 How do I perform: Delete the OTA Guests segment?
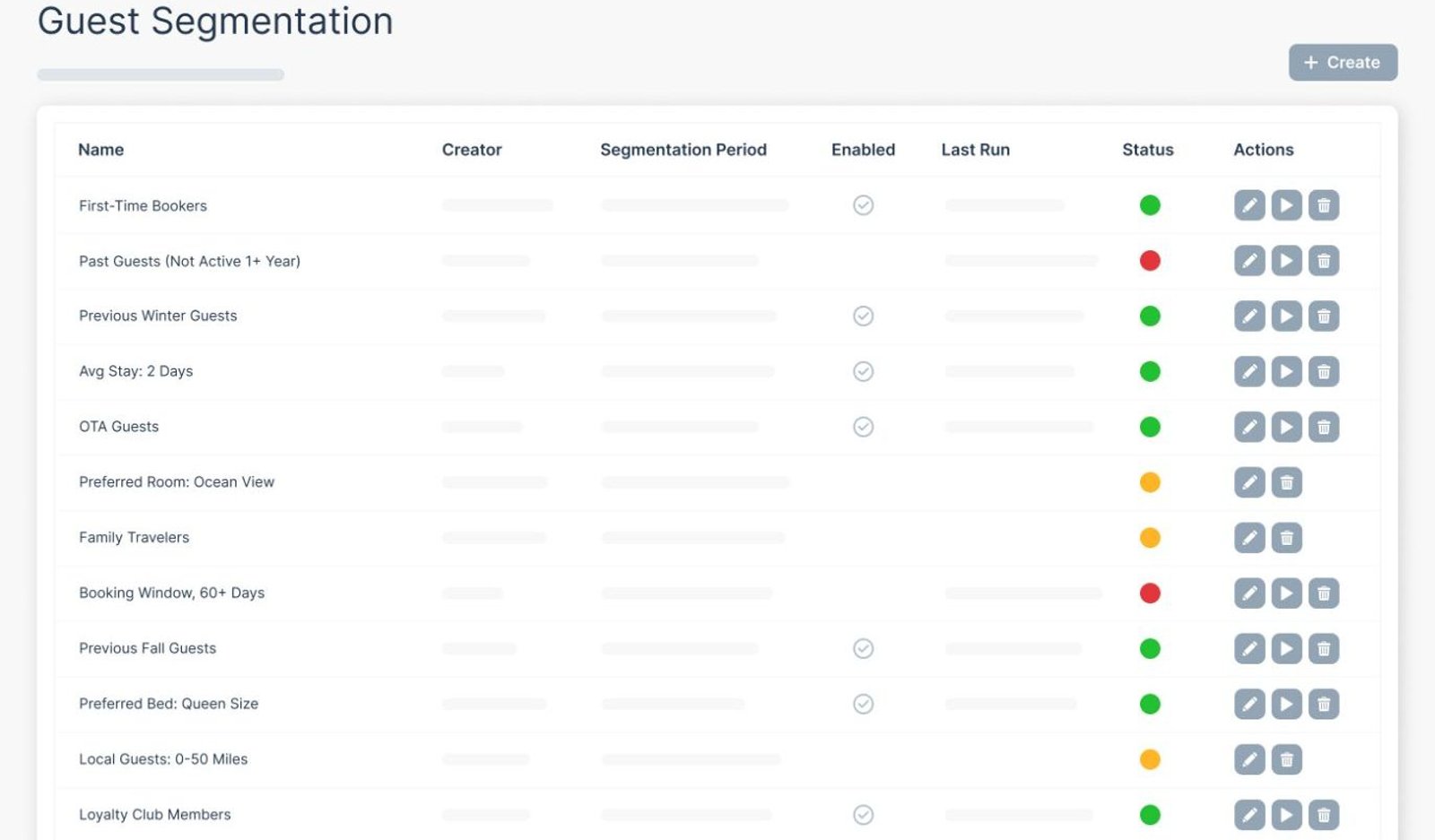coord(1324,427)
